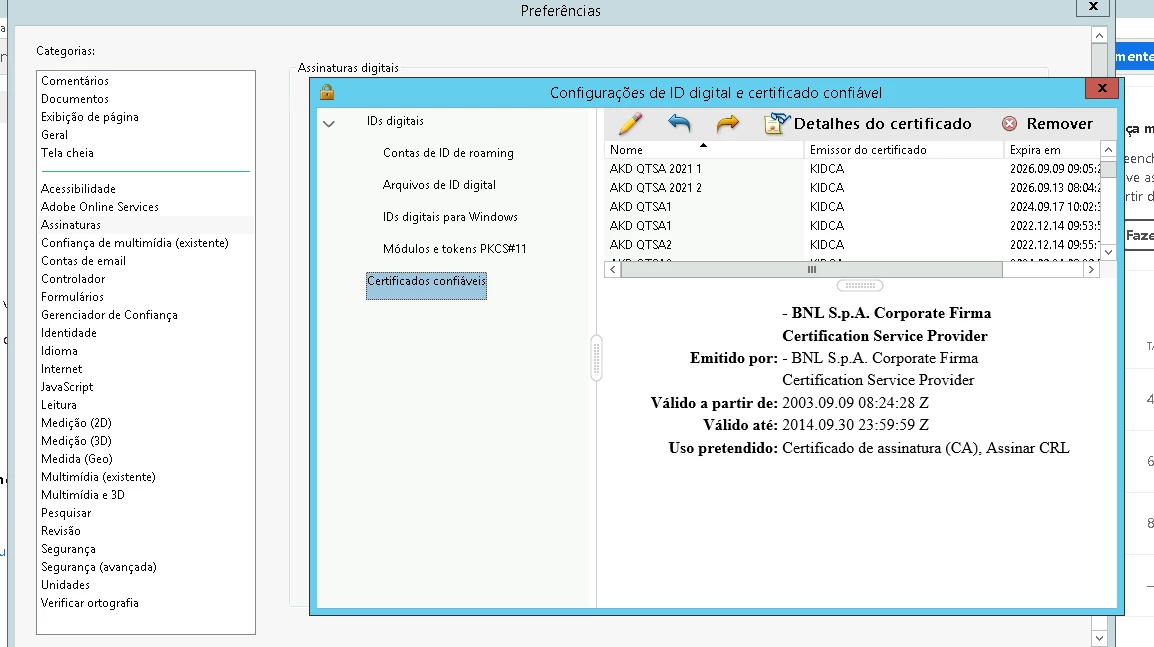
Task: Select IDs digitais para Windows
Action: pyautogui.click(x=450, y=217)
